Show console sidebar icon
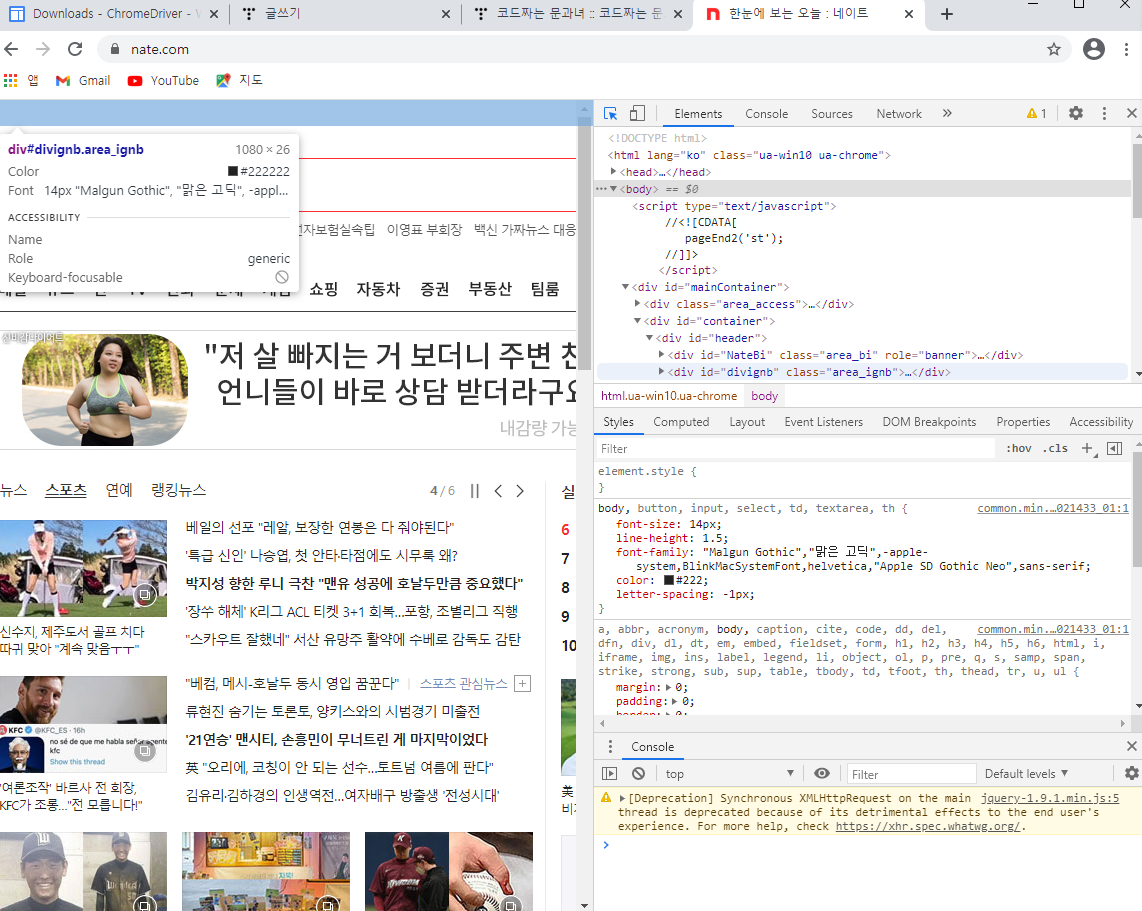This screenshot has height=911, width=1142. click(x=610, y=774)
